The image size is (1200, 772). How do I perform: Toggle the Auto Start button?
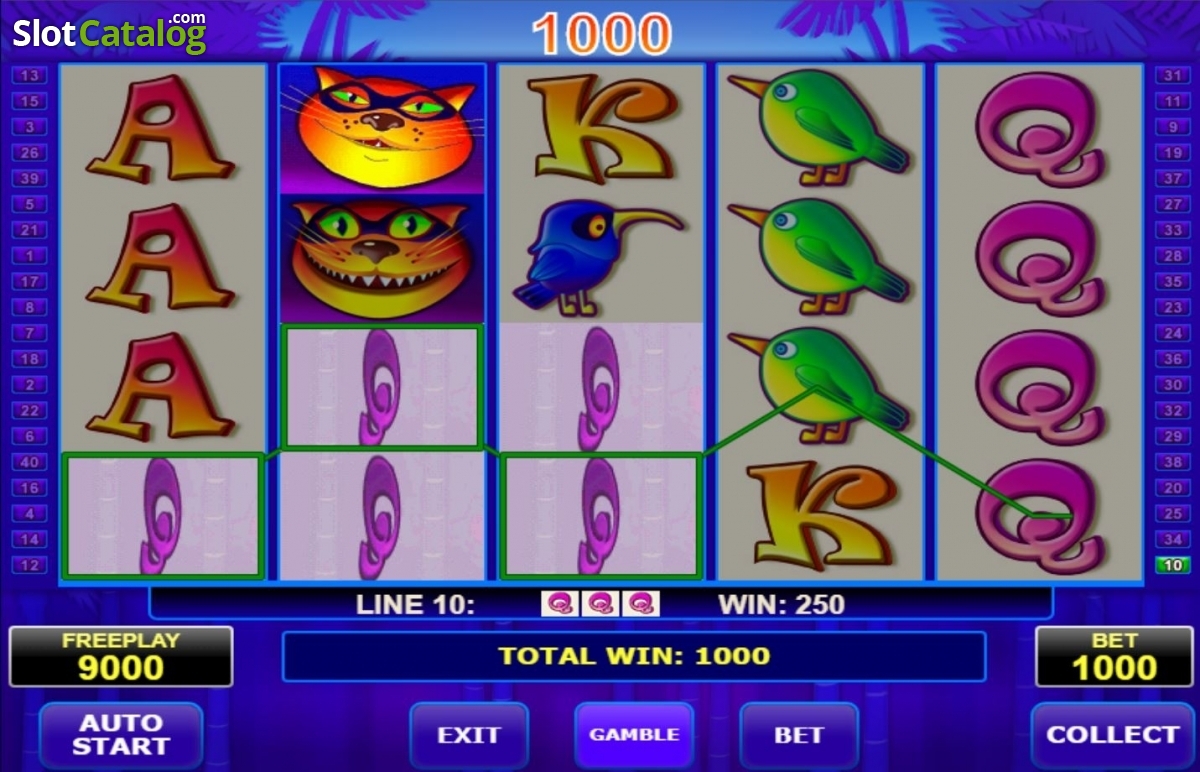coord(121,735)
